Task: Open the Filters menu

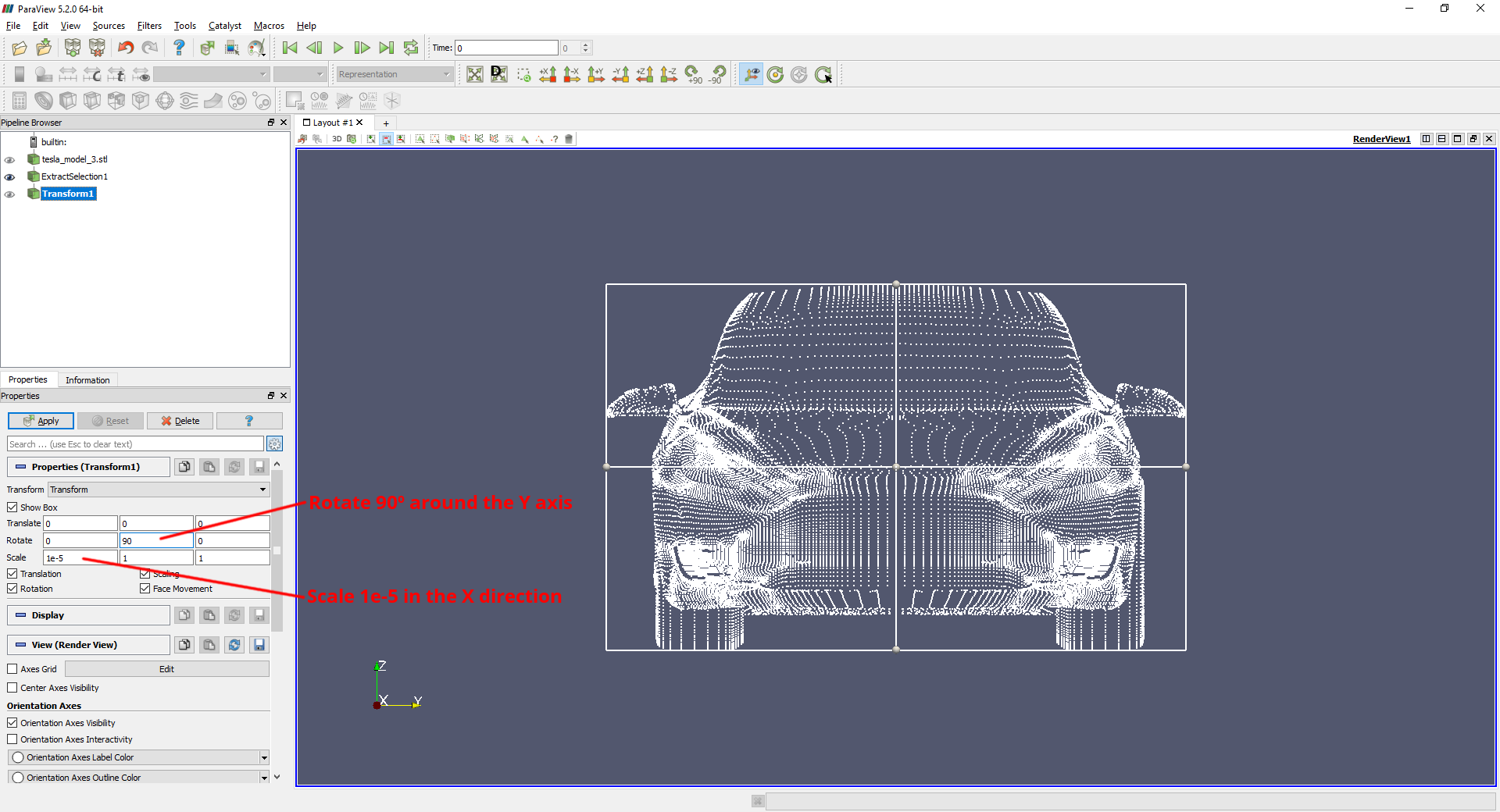Action: tap(149, 26)
